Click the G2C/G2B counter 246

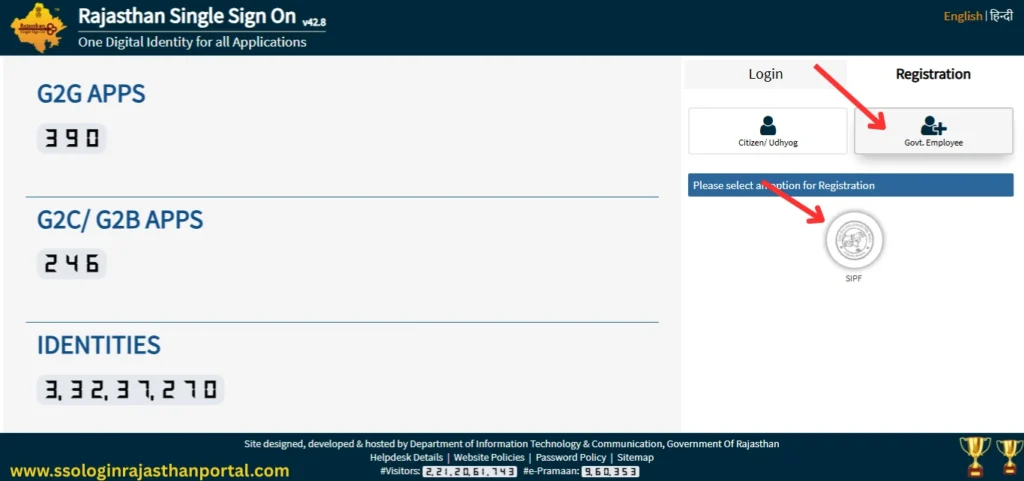coord(71,264)
